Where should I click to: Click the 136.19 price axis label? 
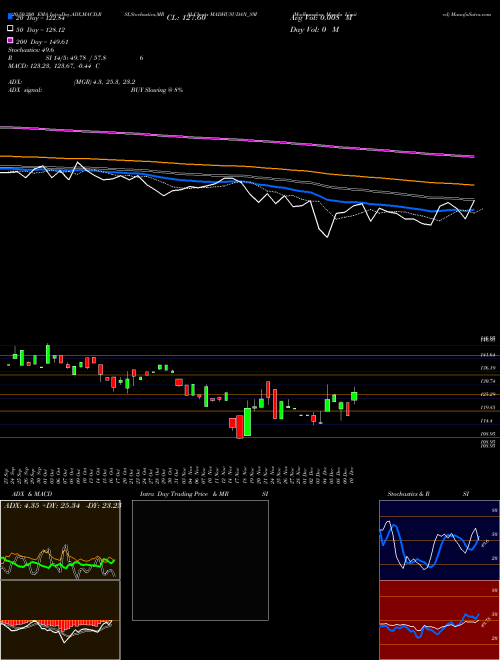488,368
